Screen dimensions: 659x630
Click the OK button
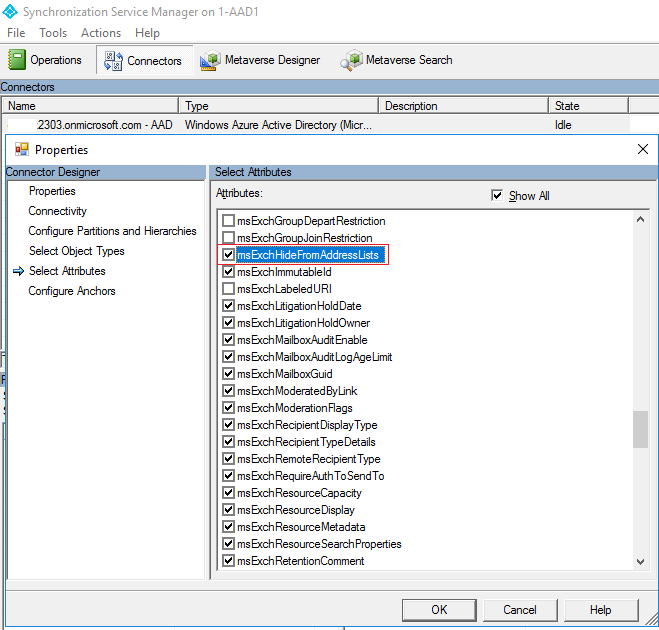click(x=439, y=610)
